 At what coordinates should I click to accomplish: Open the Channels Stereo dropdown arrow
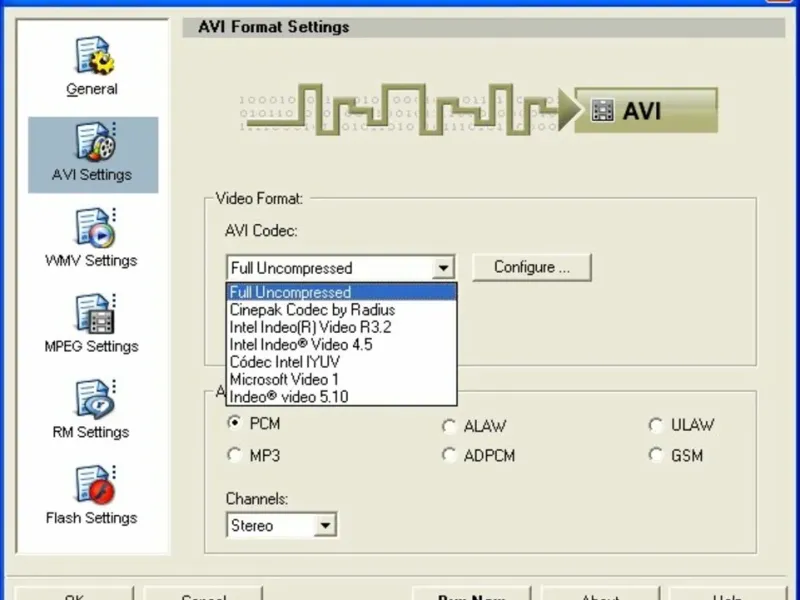325,525
